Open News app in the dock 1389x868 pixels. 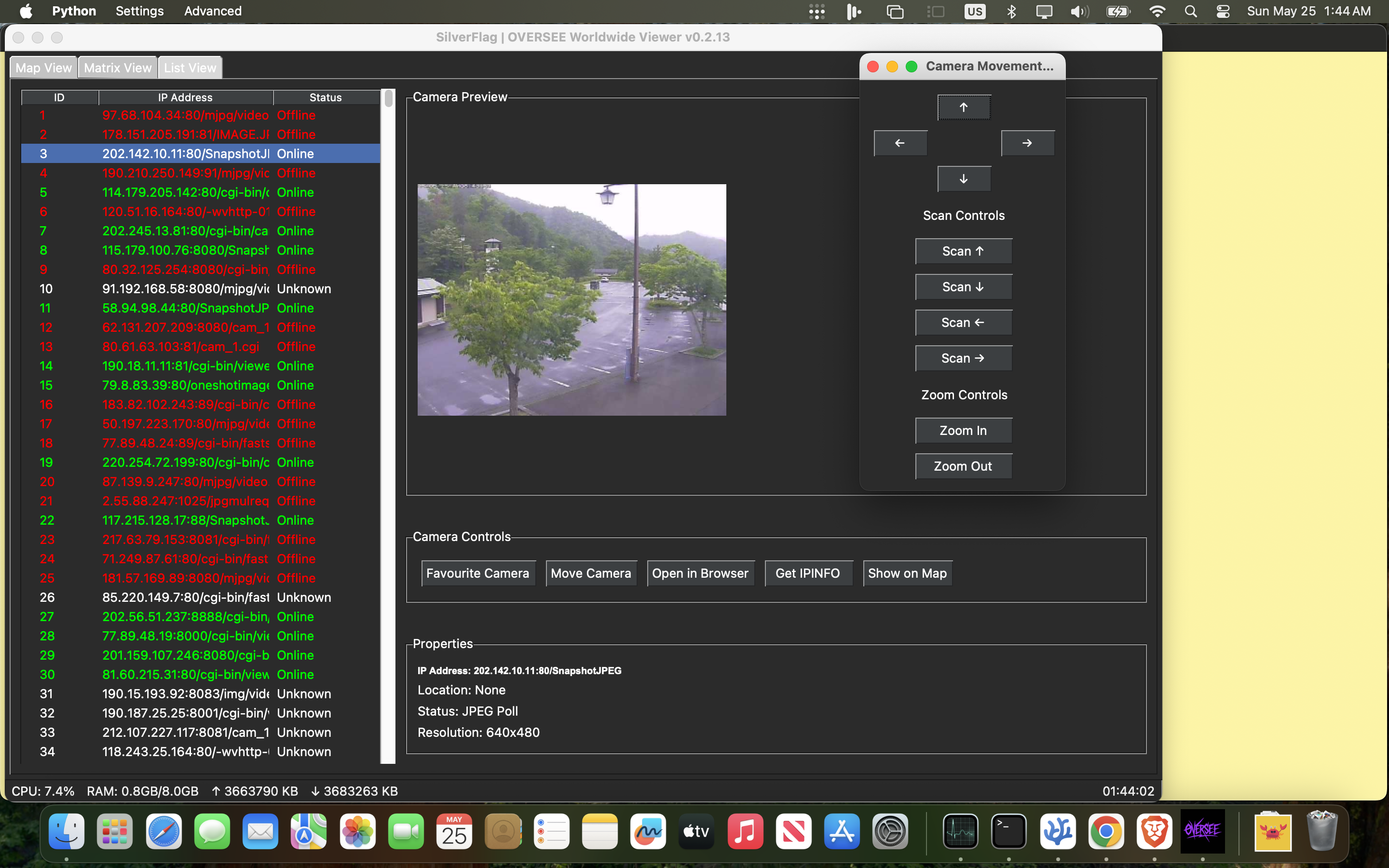click(x=793, y=831)
